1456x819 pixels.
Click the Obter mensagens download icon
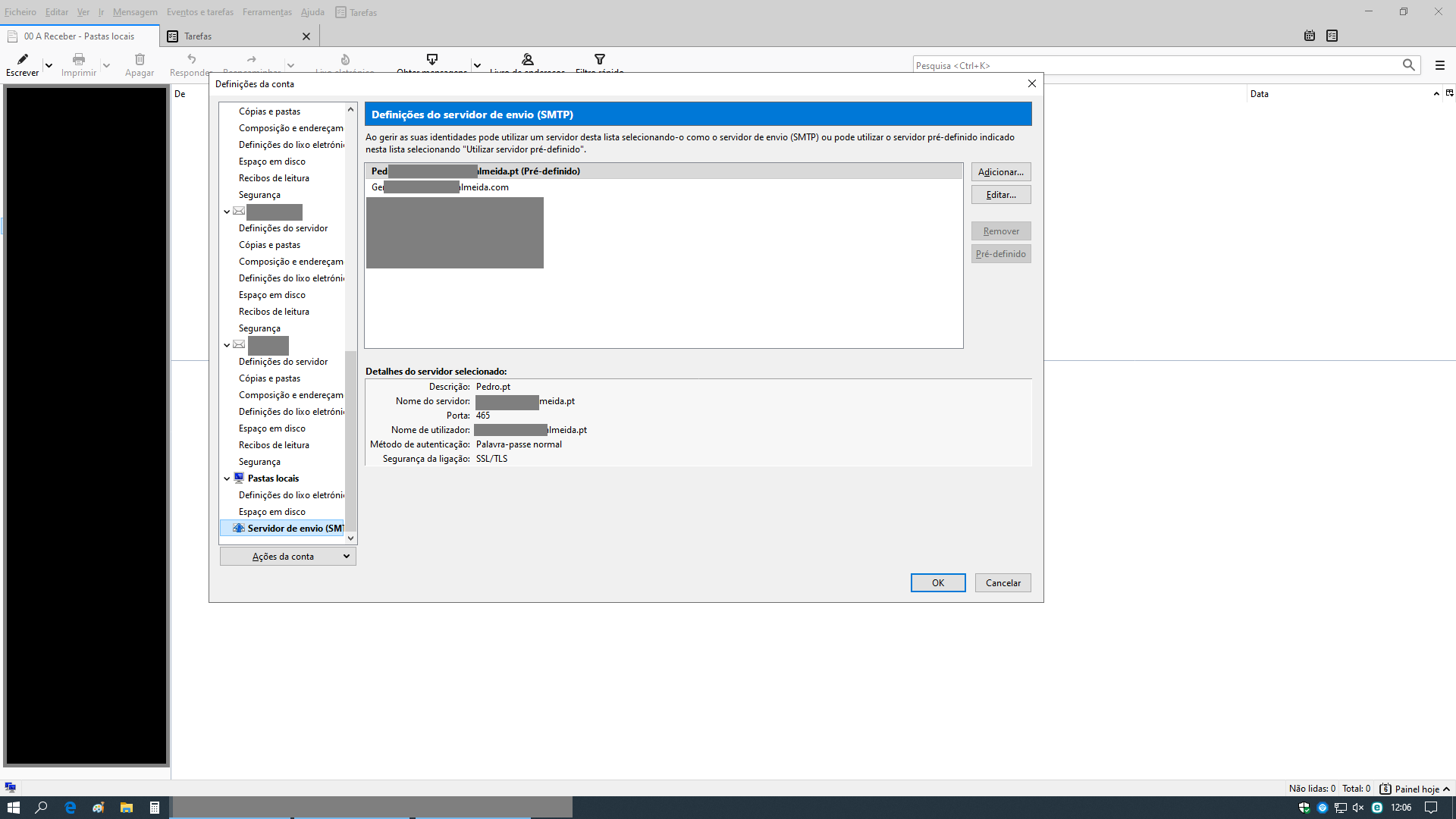point(432,59)
